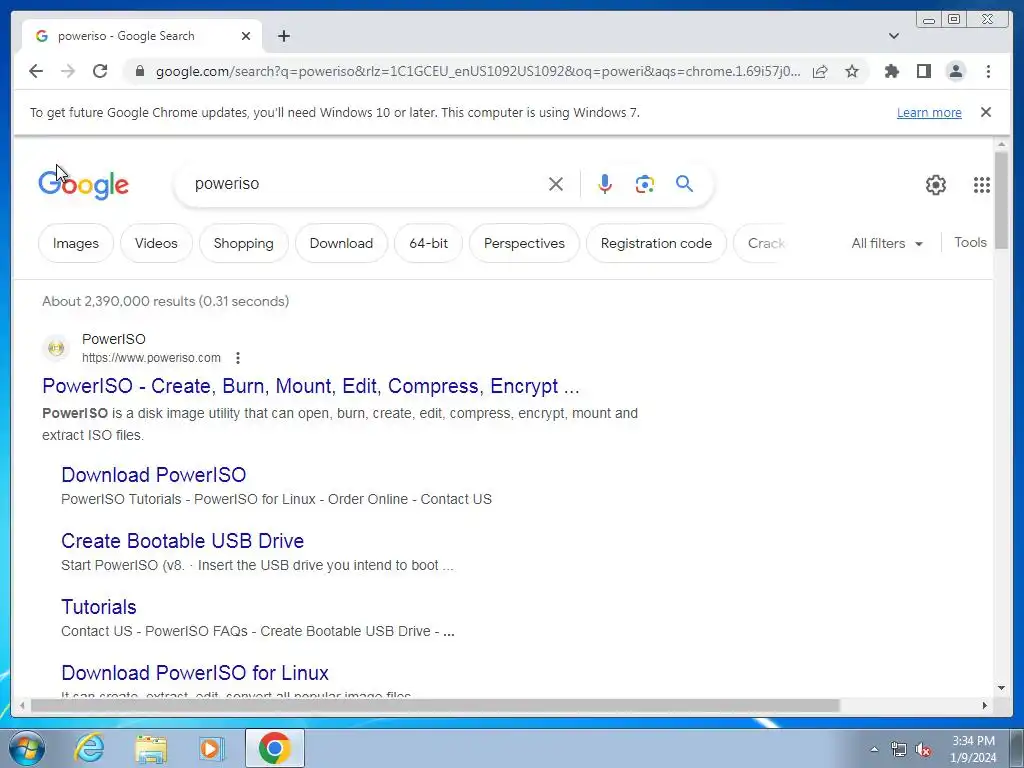Click the horizontal scrollbar thumb
This screenshot has width=1024, height=768.
tap(435, 705)
